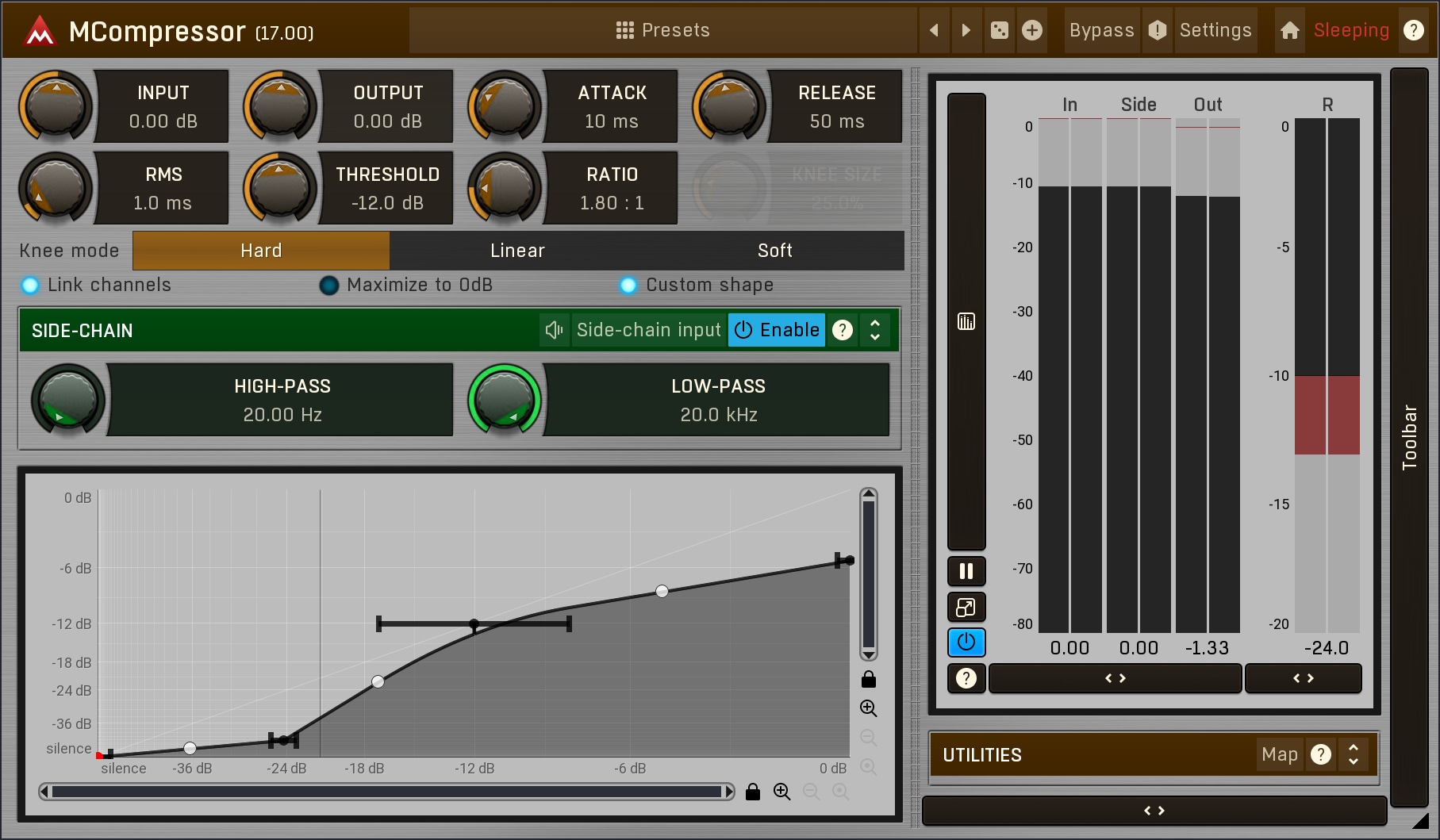The height and width of the screenshot is (840, 1440).
Task: Click the Bypass button
Action: (x=1101, y=30)
